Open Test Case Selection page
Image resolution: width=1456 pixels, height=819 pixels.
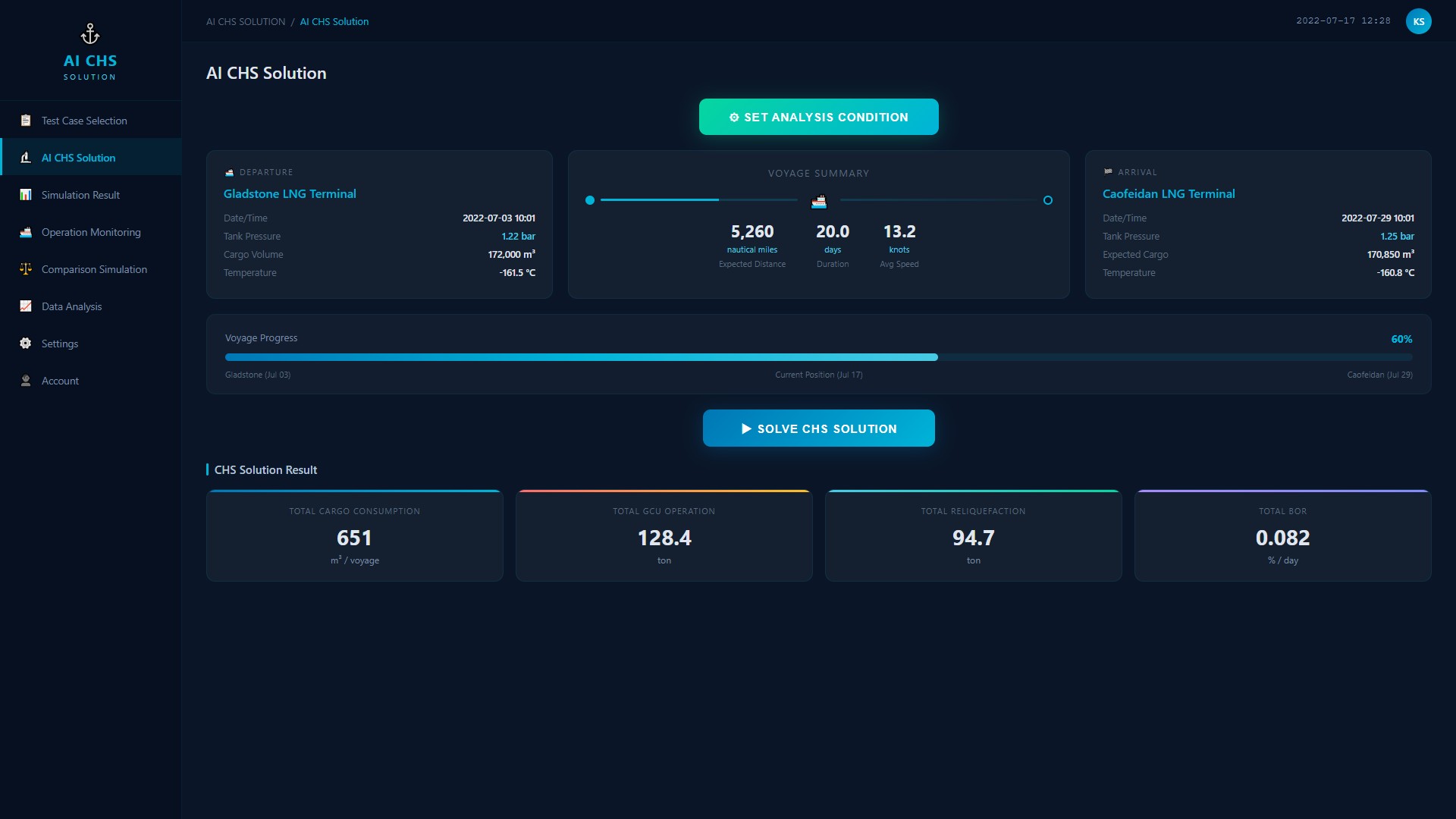[91, 121]
